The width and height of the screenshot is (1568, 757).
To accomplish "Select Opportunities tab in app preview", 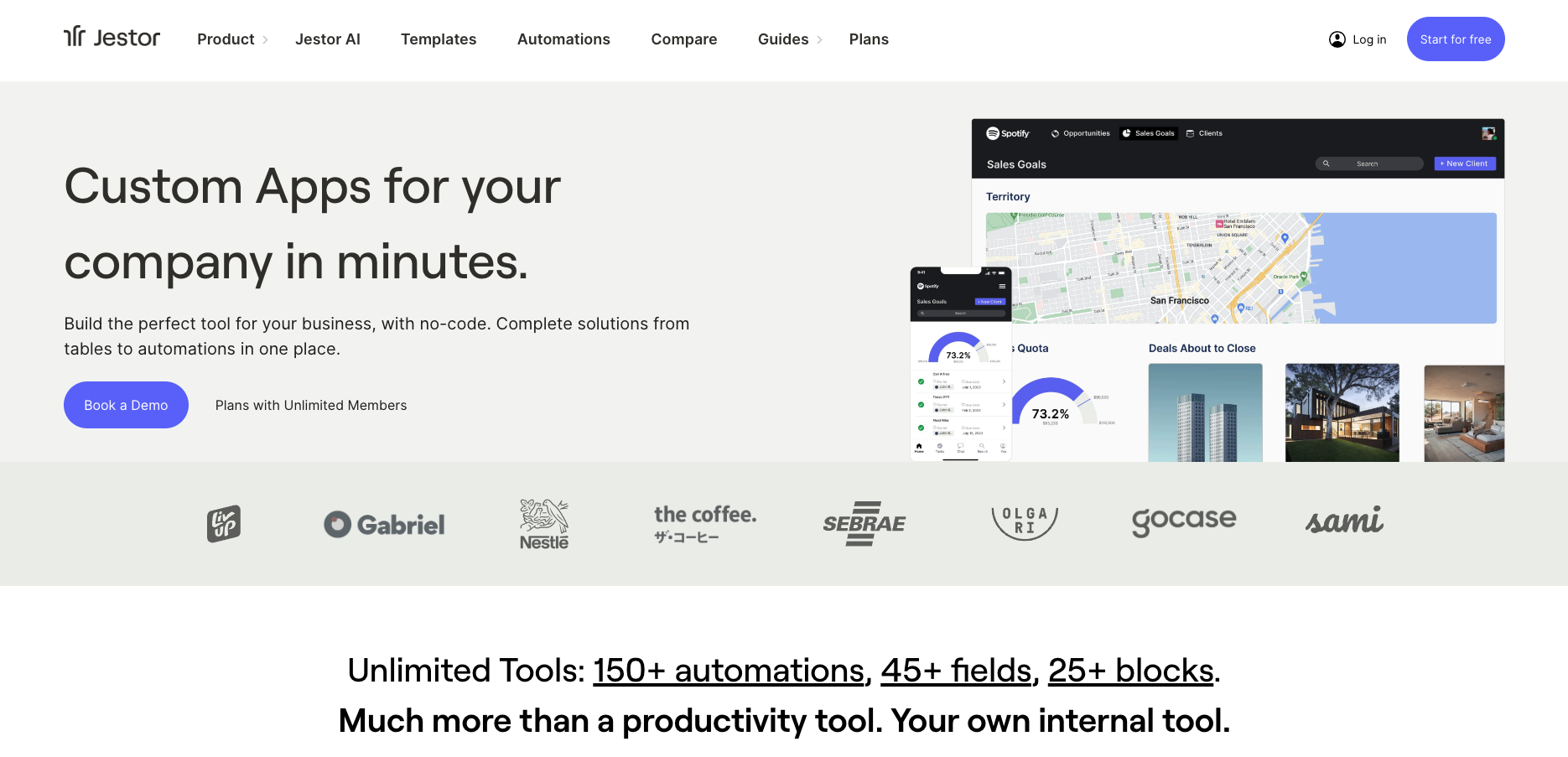I will point(1081,133).
